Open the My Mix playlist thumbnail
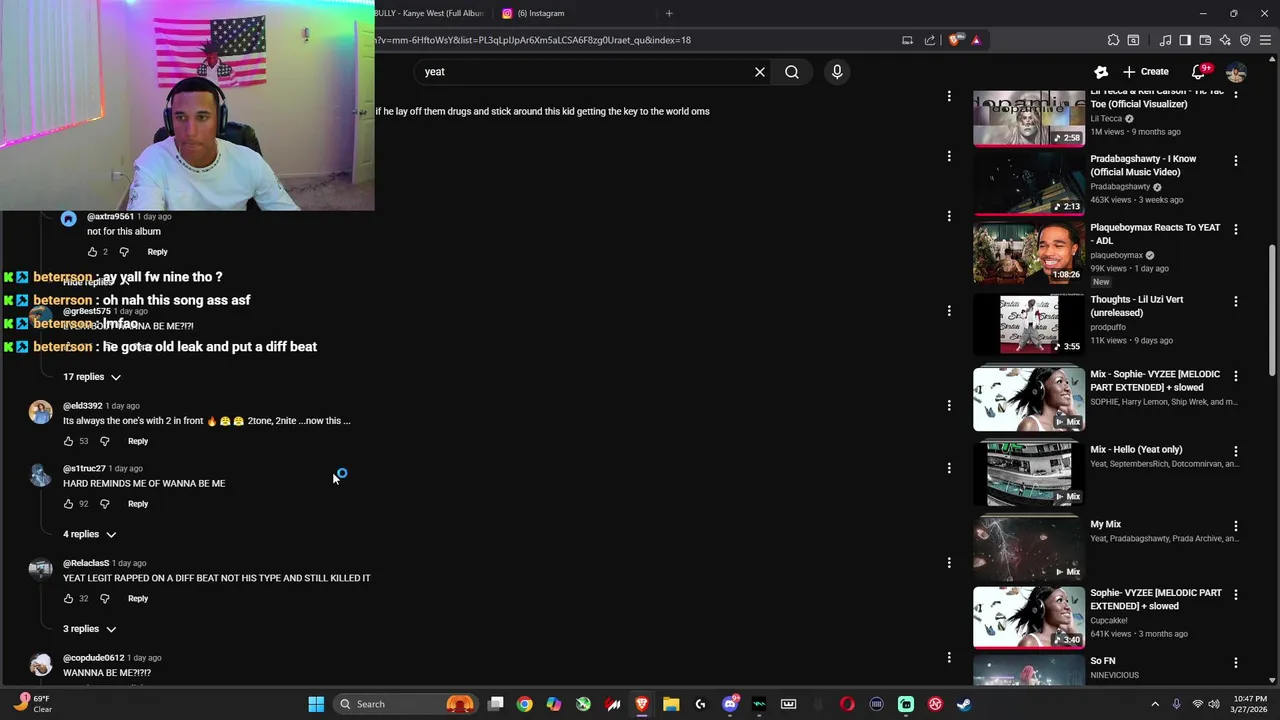Screen dimensions: 1280x720 pyautogui.click(x=1029, y=549)
